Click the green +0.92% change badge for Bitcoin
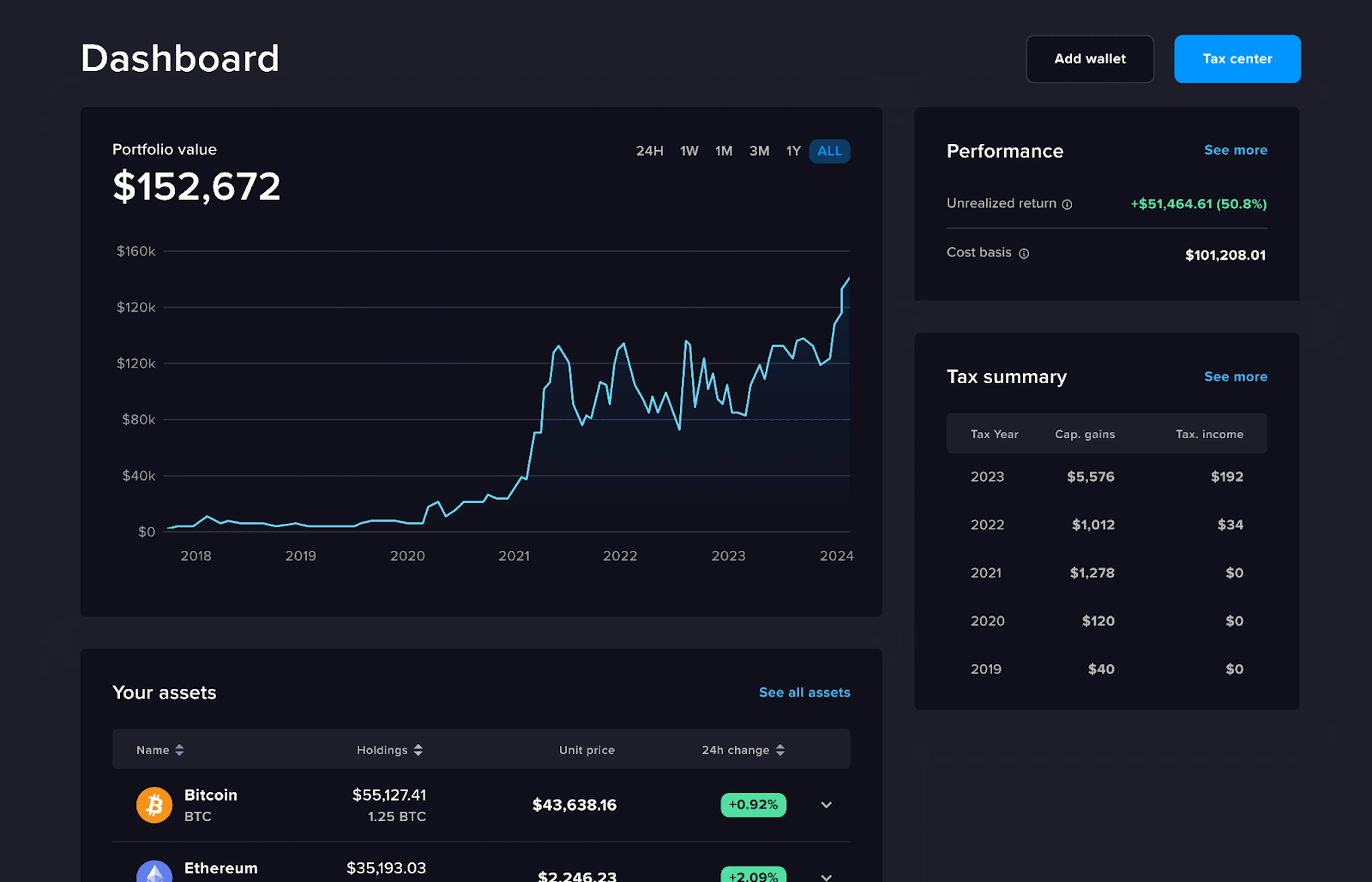The height and width of the screenshot is (882, 1372). pos(753,805)
